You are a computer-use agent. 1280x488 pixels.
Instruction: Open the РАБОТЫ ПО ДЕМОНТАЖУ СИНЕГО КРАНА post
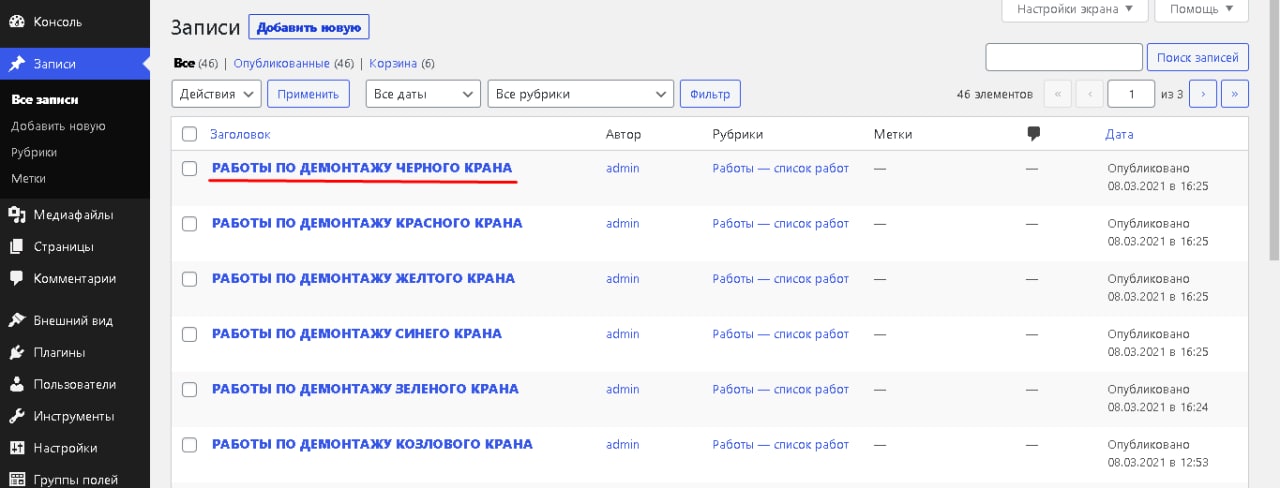click(x=357, y=334)
